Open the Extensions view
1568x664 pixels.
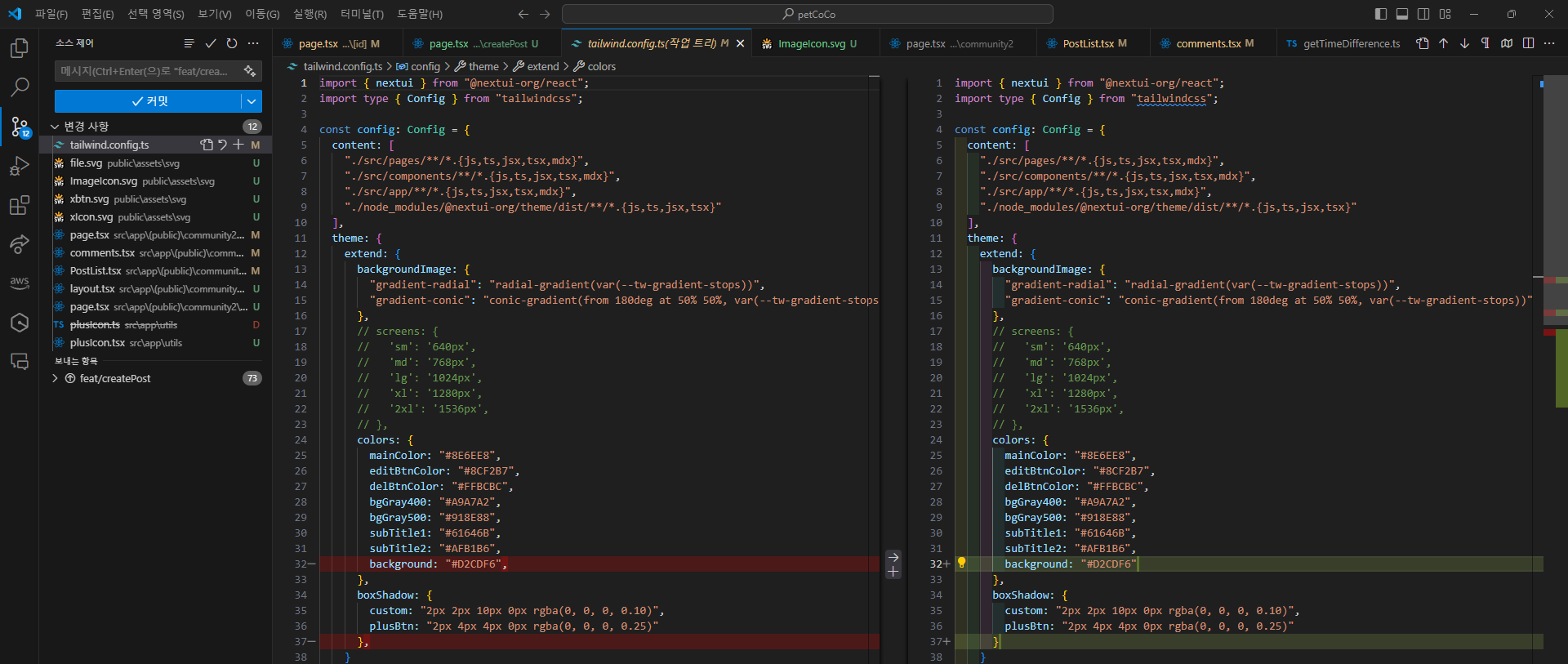(19, 205)
